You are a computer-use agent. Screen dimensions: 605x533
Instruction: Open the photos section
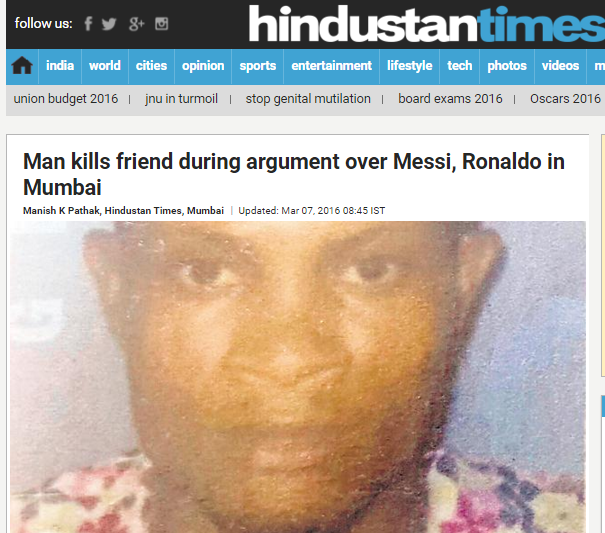point(507,66)
